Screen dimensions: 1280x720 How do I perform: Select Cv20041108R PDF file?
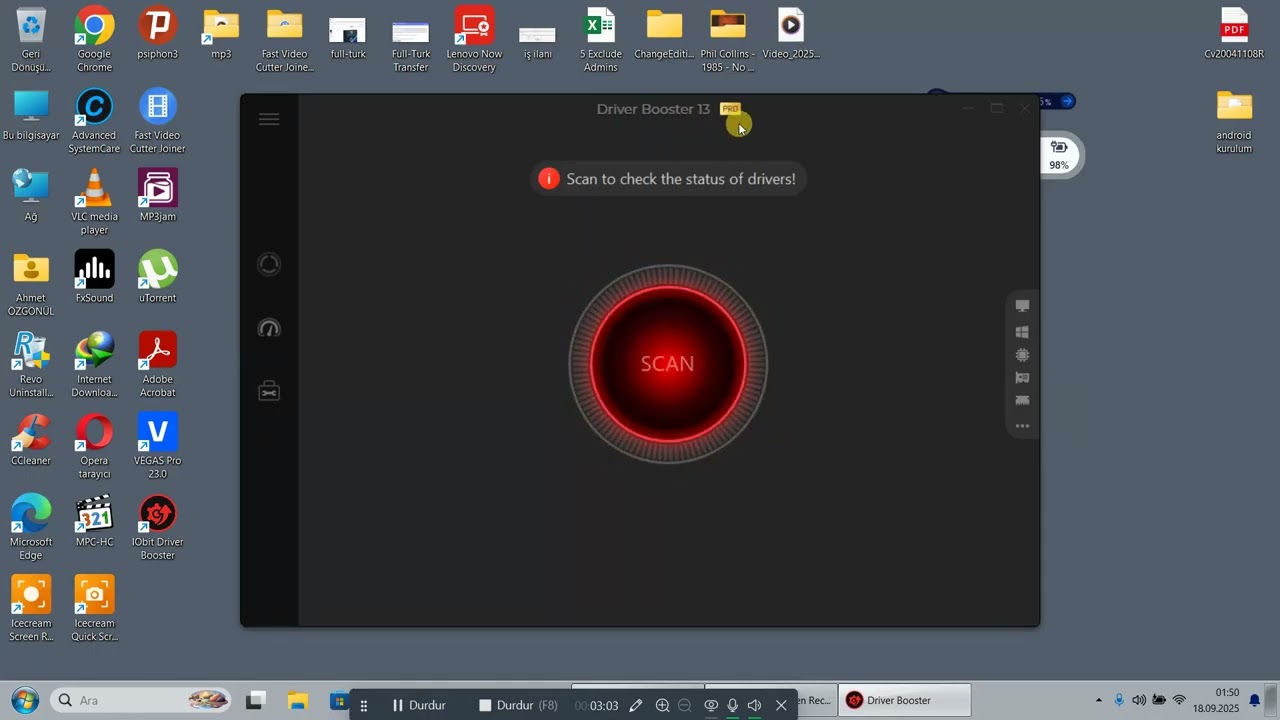point(1234,34)
